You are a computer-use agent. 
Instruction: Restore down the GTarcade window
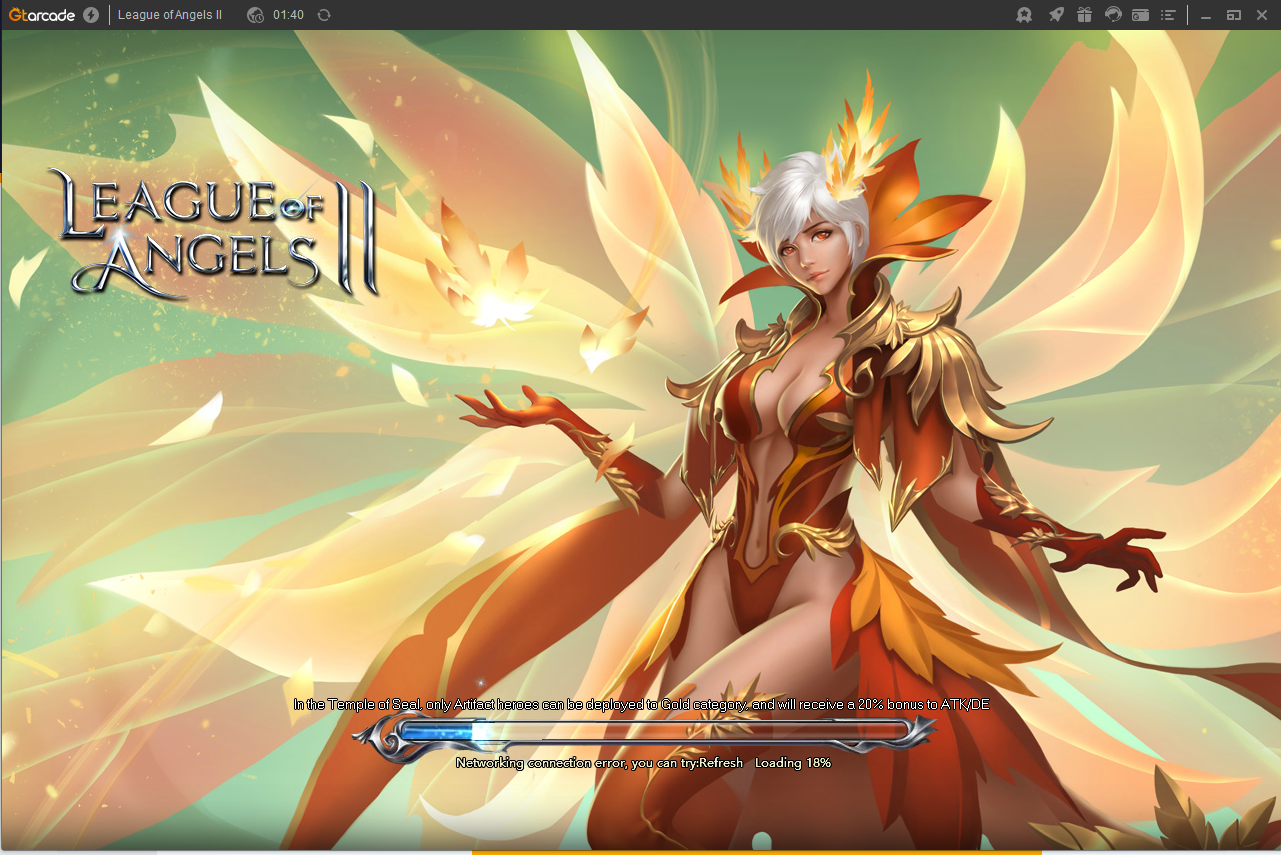[x=1234, y=15]
